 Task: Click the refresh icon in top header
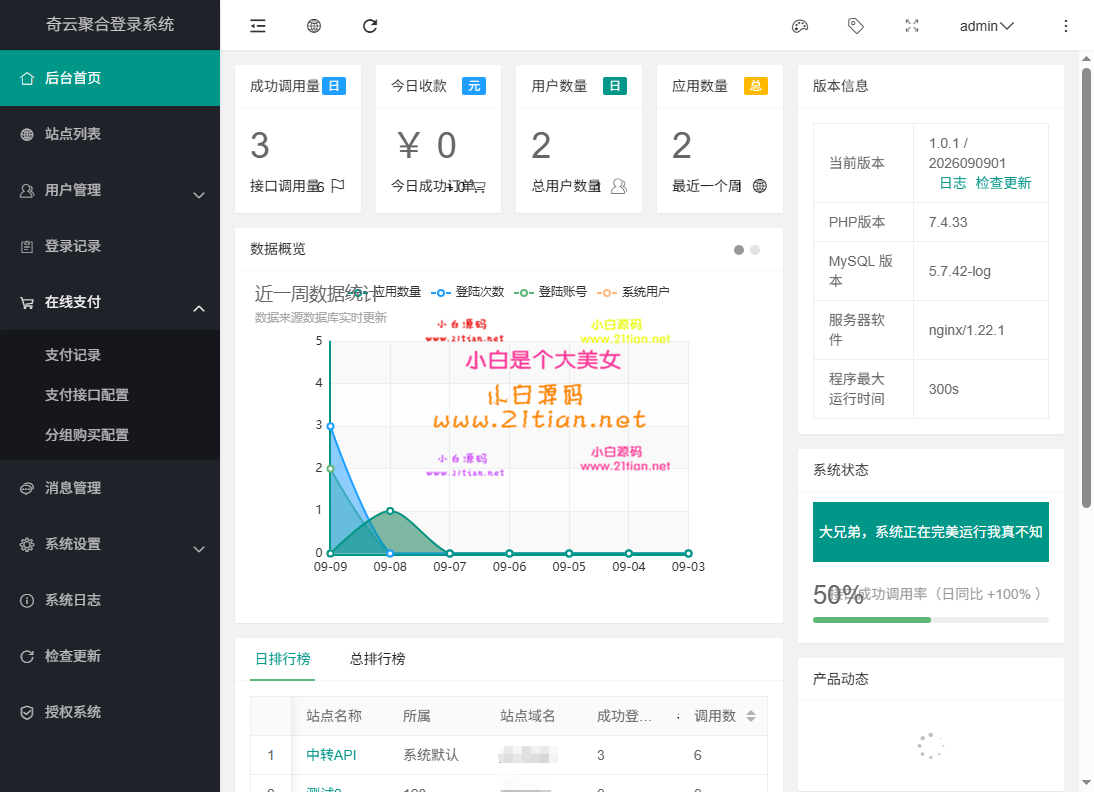tap(370, 27)
